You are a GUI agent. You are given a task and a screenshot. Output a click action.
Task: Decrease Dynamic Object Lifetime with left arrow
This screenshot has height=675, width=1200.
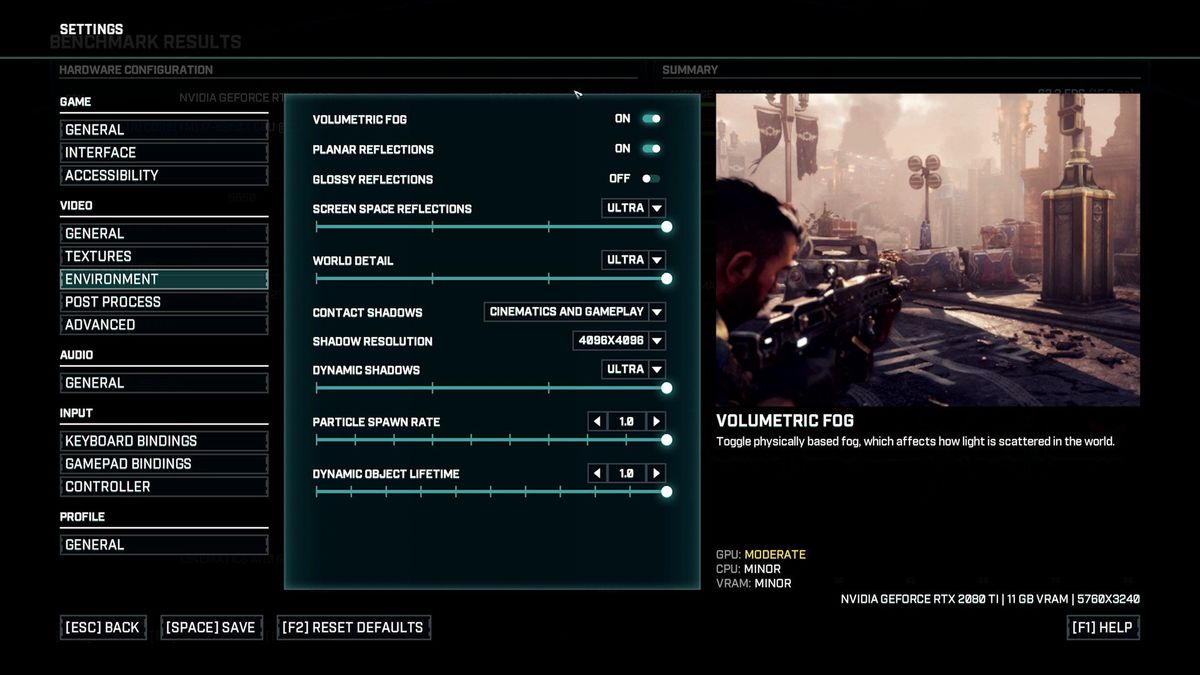596,472
